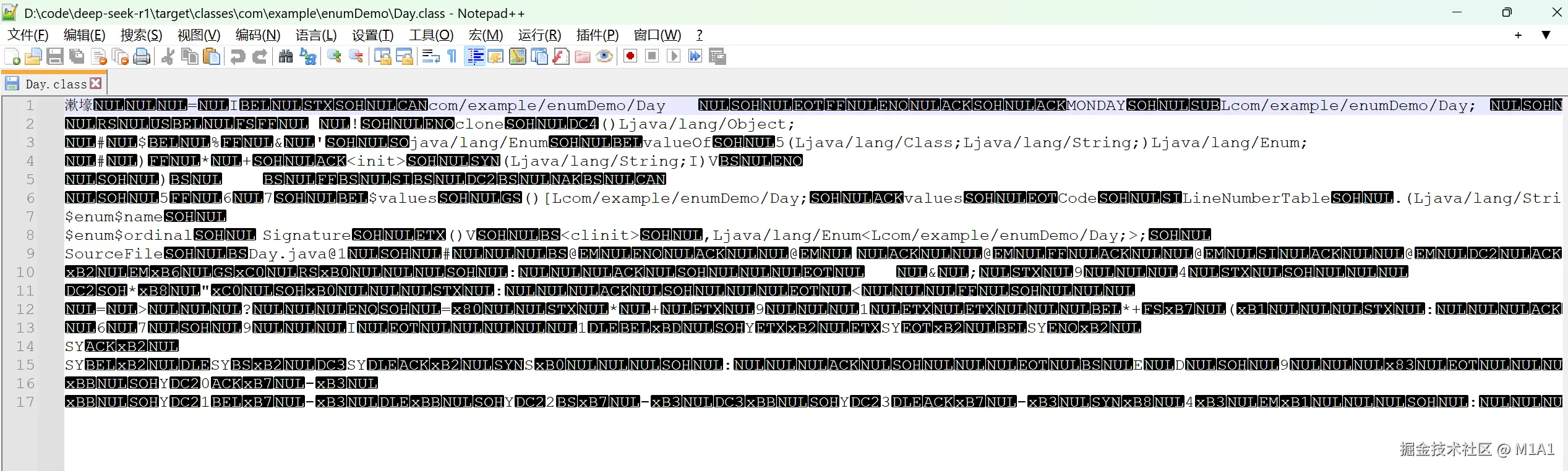Open the Document Map icon

click(518, 57)
